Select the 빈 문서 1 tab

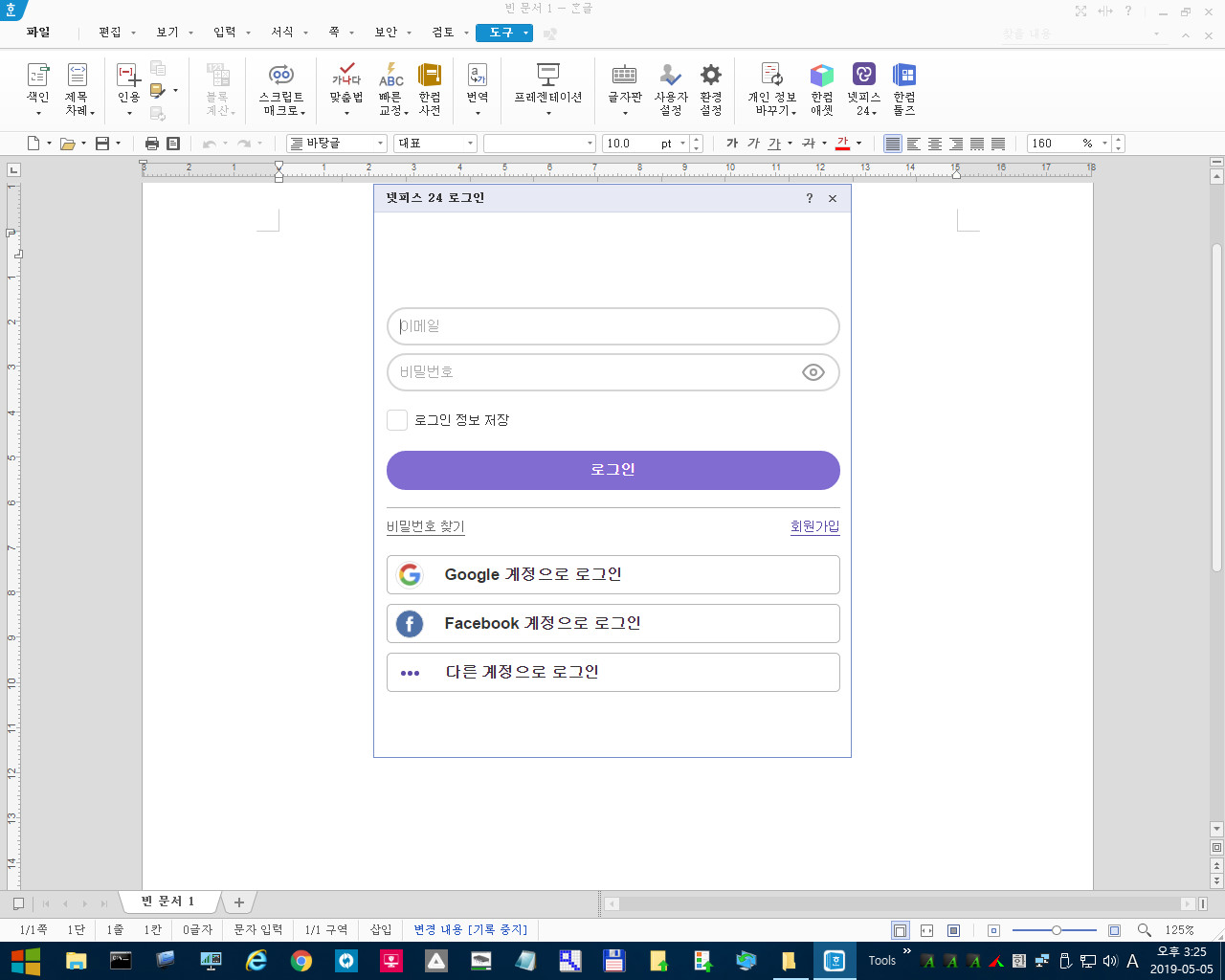pyautogui.click(x=168, y=902)
